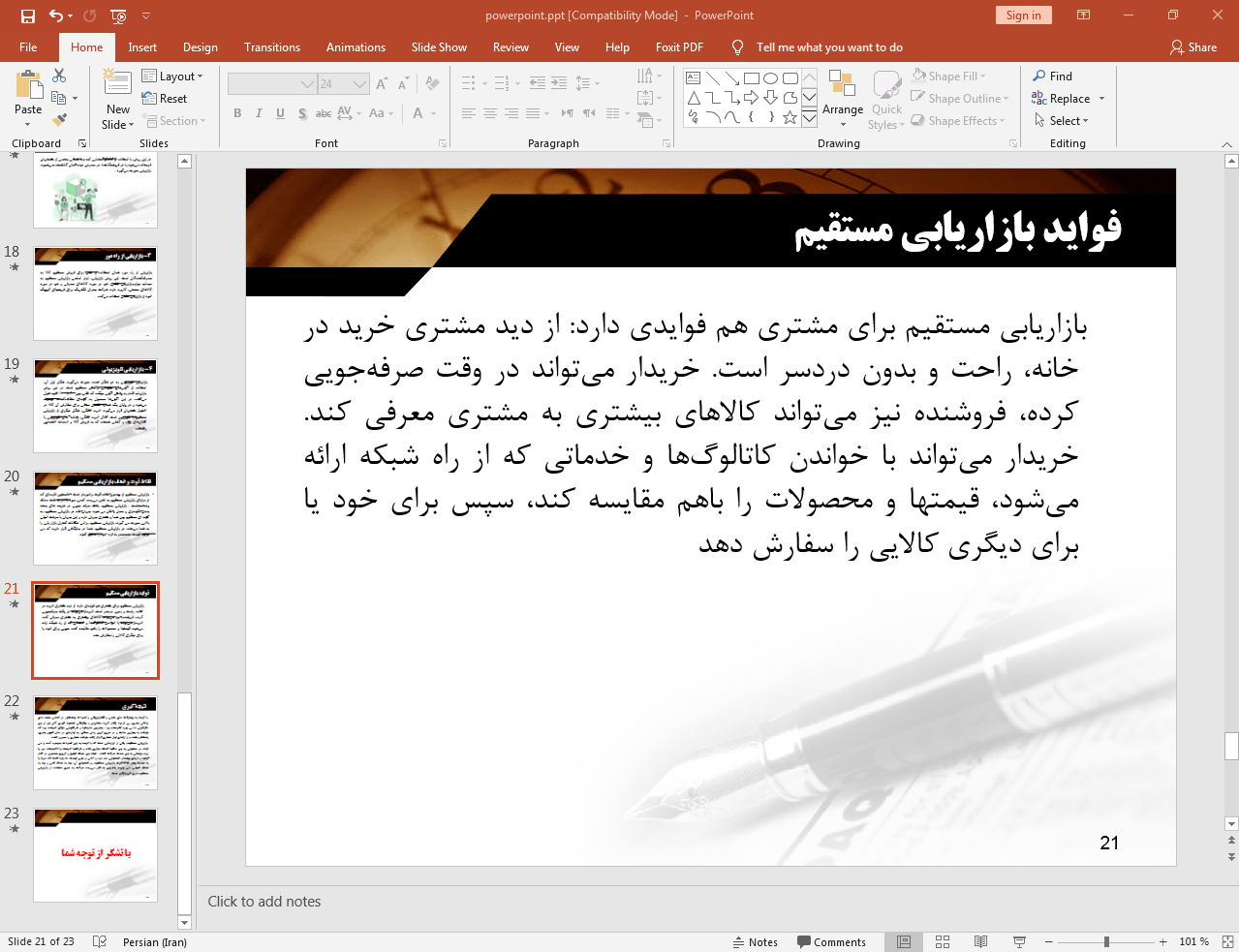This screenshot has width=1239, height=952.
Task: Save the presentation with the Save icon
Action: click(x=27, y=15)
